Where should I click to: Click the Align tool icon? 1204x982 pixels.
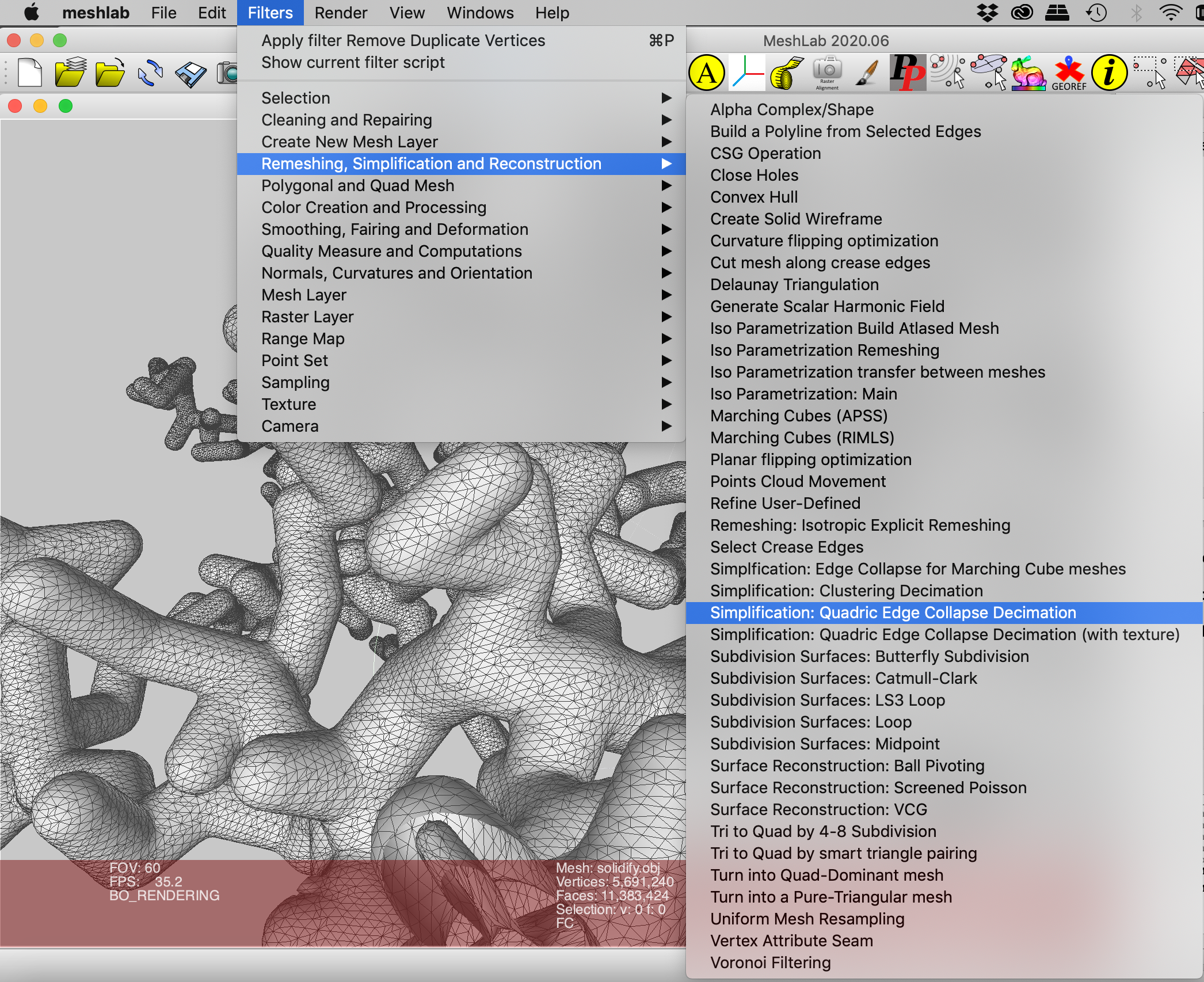click(707, 73)
